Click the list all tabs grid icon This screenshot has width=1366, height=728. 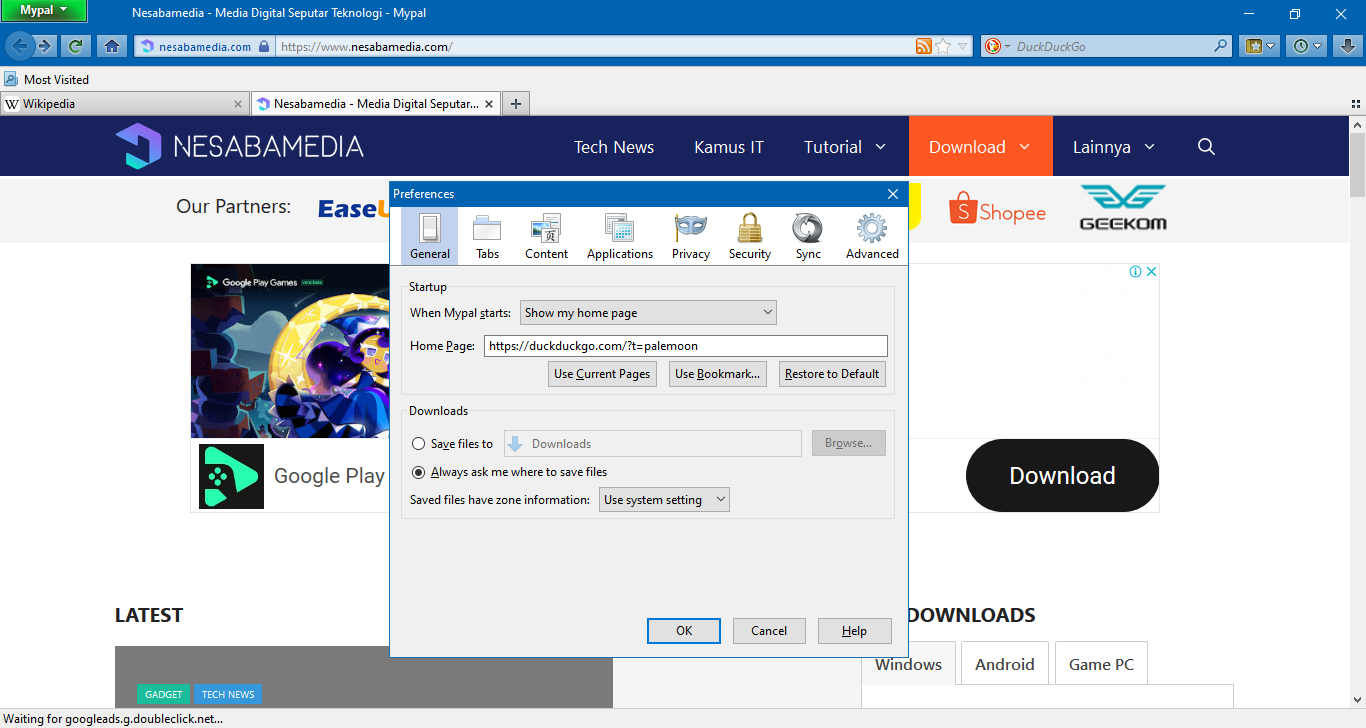[x=1354, y=104]
